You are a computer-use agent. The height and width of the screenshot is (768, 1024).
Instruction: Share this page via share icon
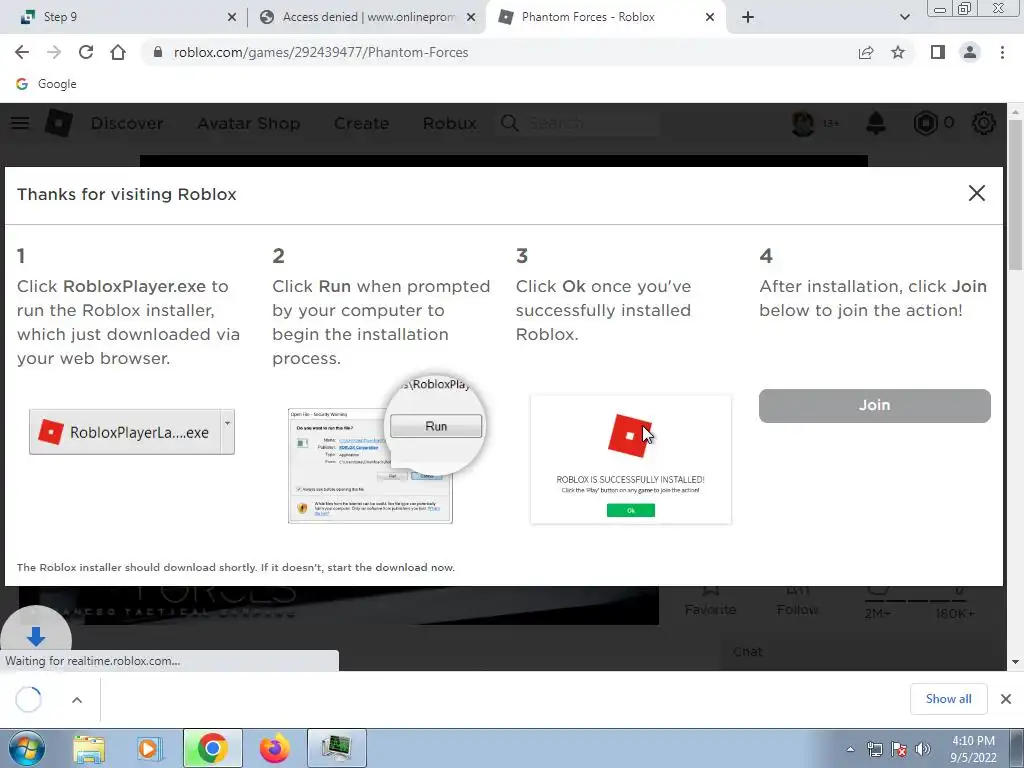[866, 52]
